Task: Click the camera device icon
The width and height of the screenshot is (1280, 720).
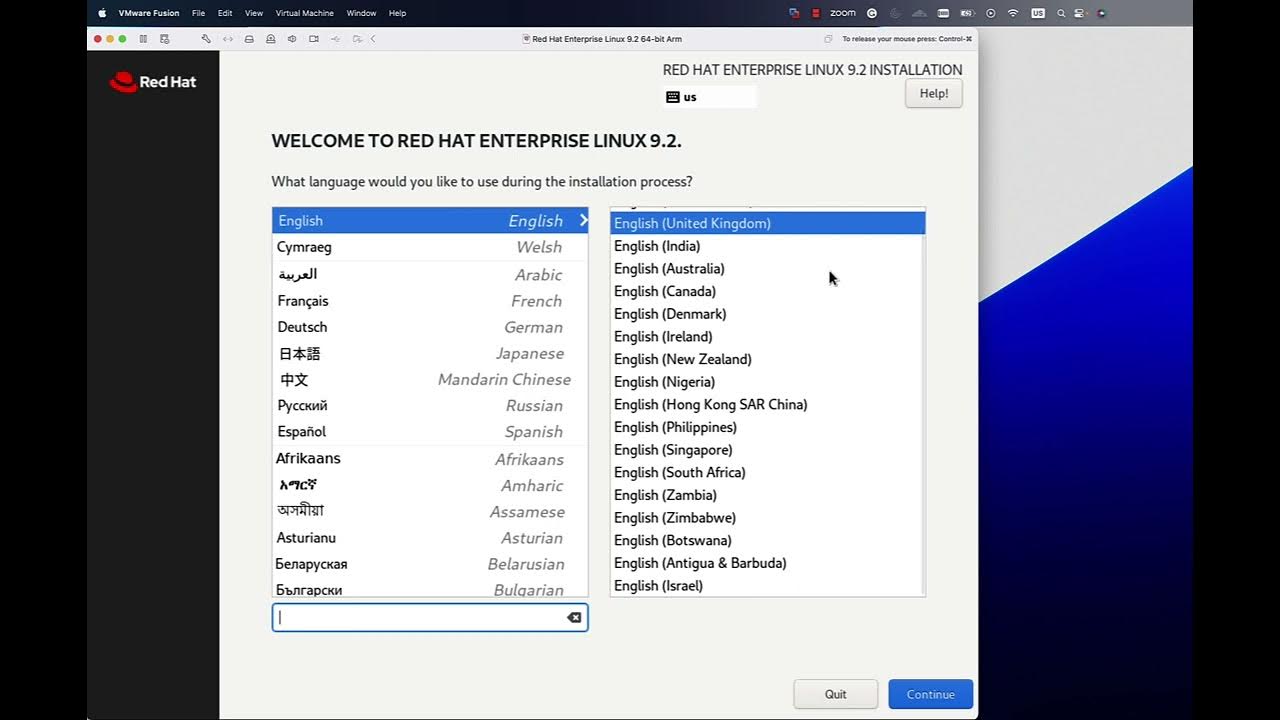Action: [x=314, y=39]
